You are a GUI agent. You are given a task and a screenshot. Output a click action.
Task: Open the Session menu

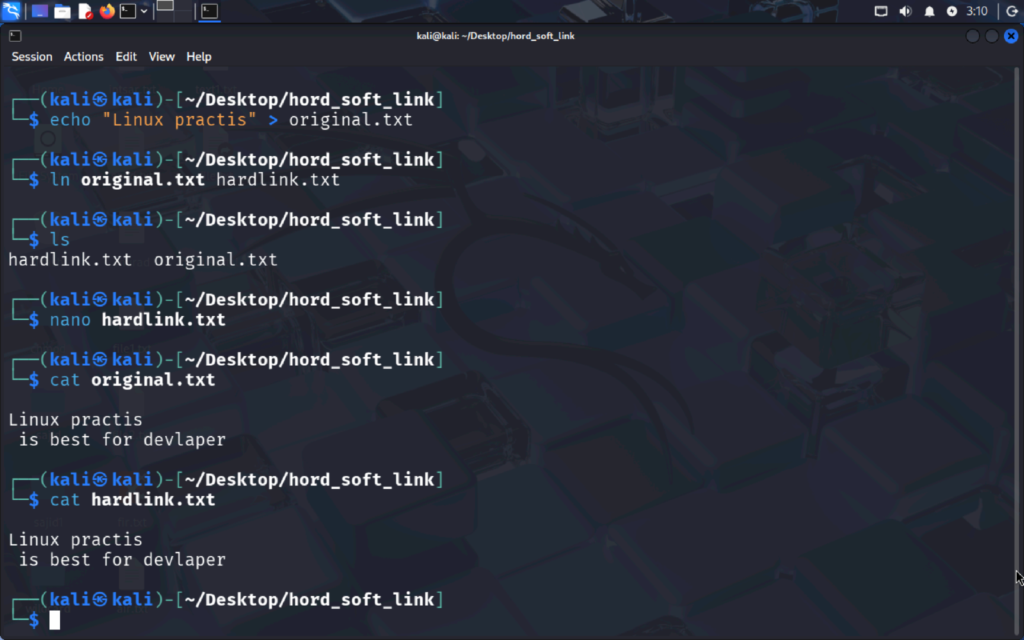pos(32,57)
